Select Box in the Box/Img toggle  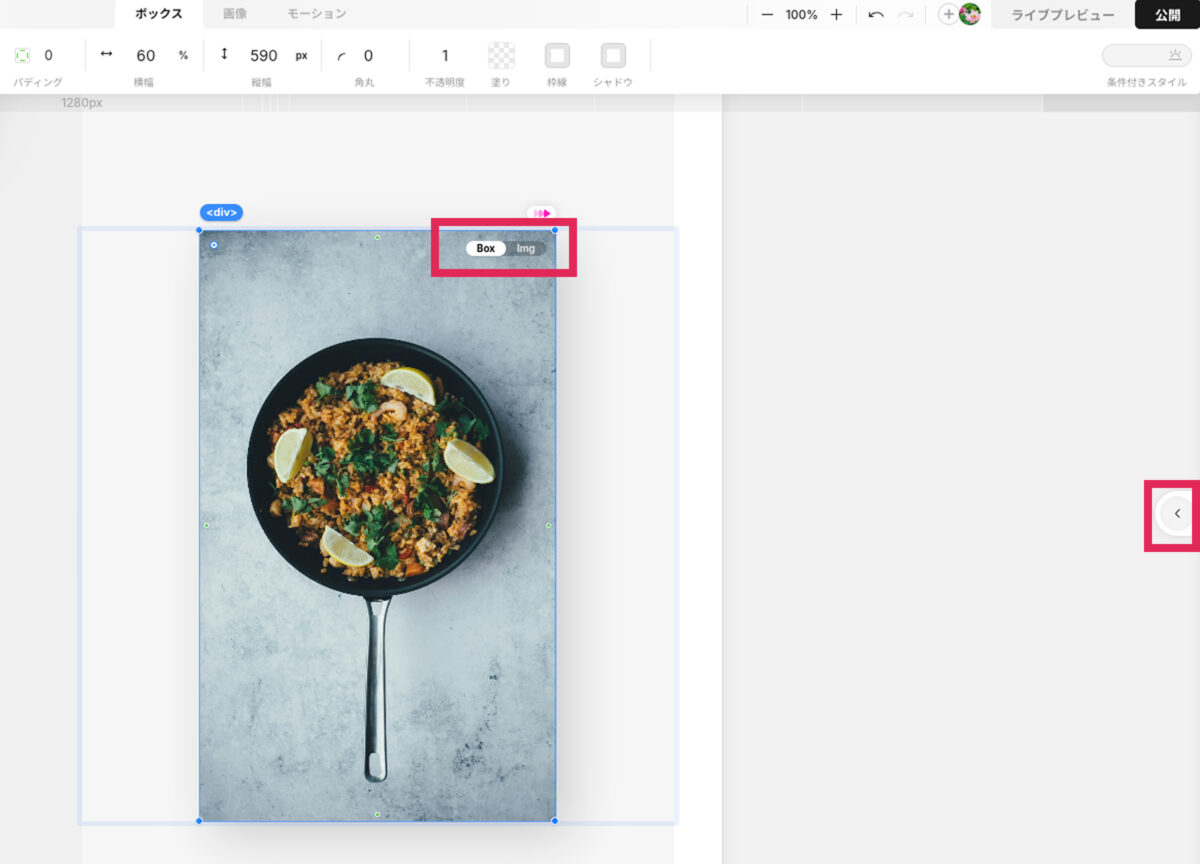pos(486,248)
